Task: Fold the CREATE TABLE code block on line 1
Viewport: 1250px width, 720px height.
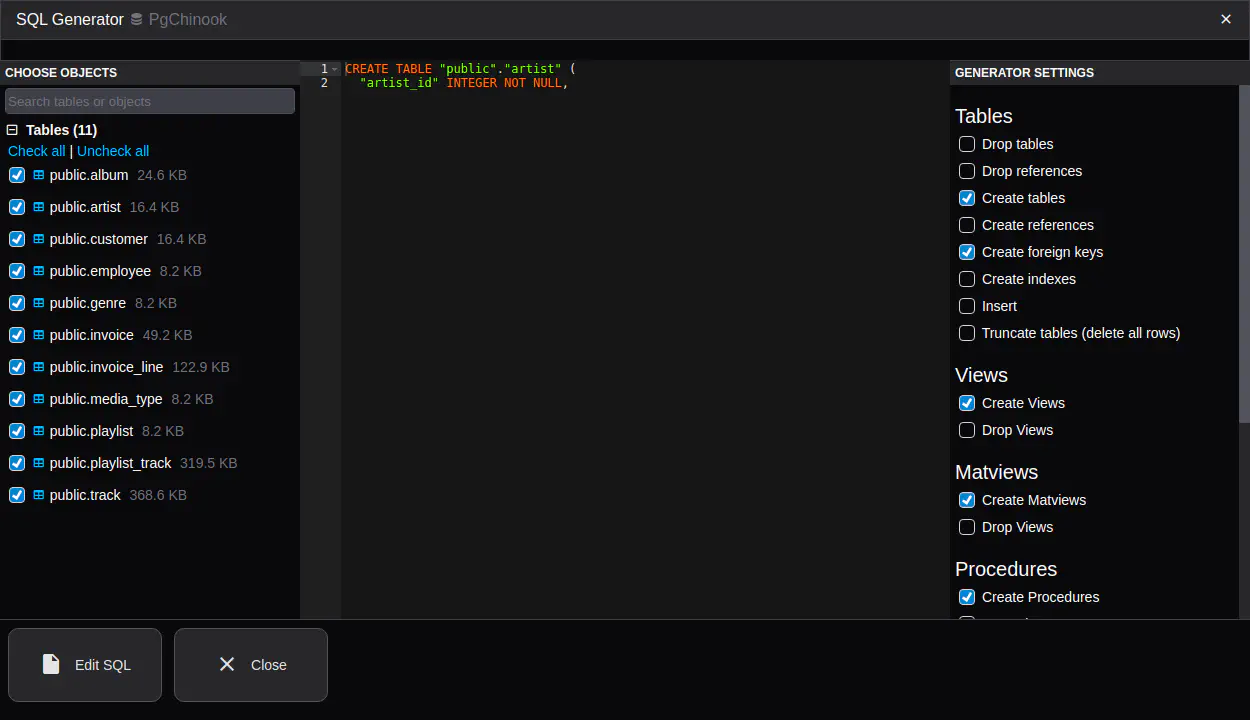Action: click(x=335, y=69)
